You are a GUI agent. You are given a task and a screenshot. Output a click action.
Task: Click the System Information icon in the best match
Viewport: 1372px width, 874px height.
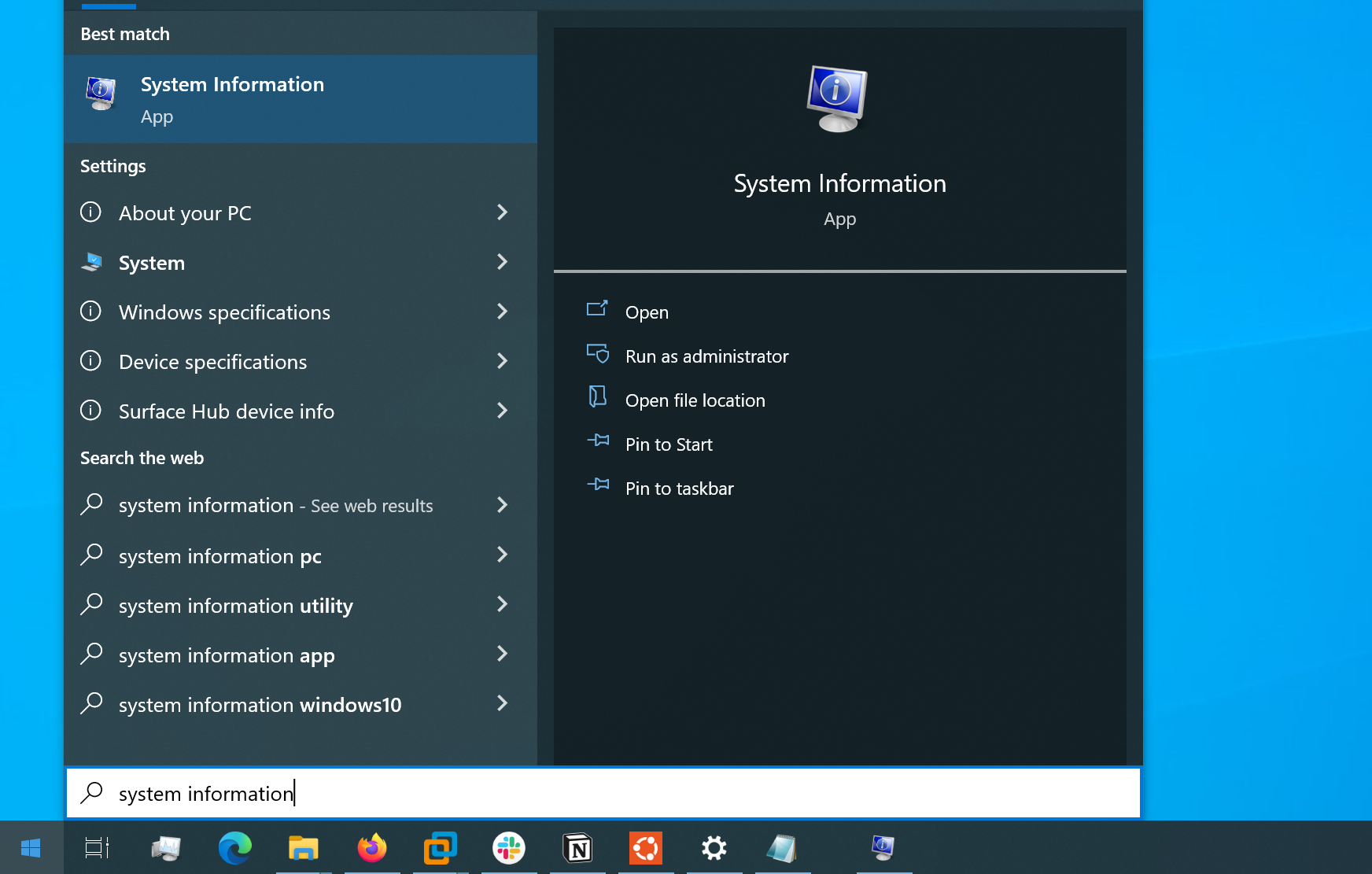[x=101, y=94]
